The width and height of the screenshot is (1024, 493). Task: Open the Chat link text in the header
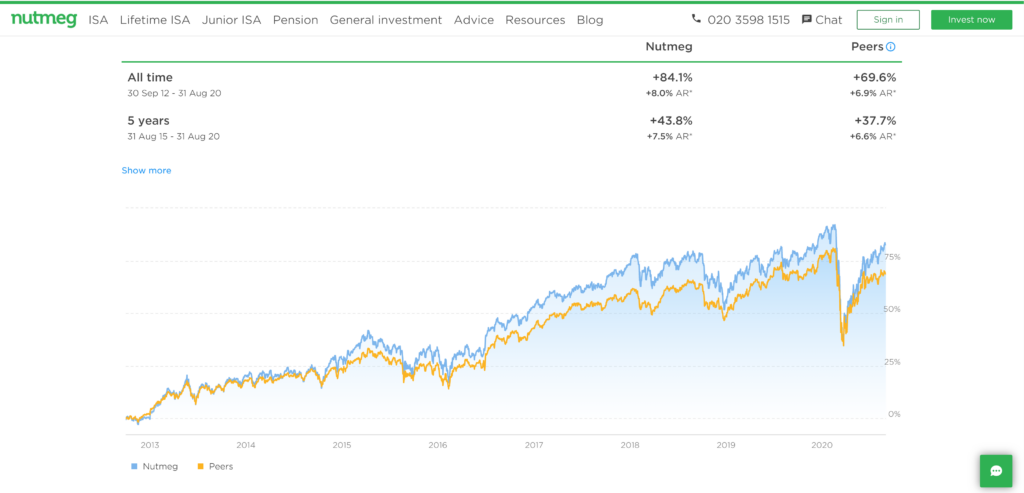click(829, 20)
